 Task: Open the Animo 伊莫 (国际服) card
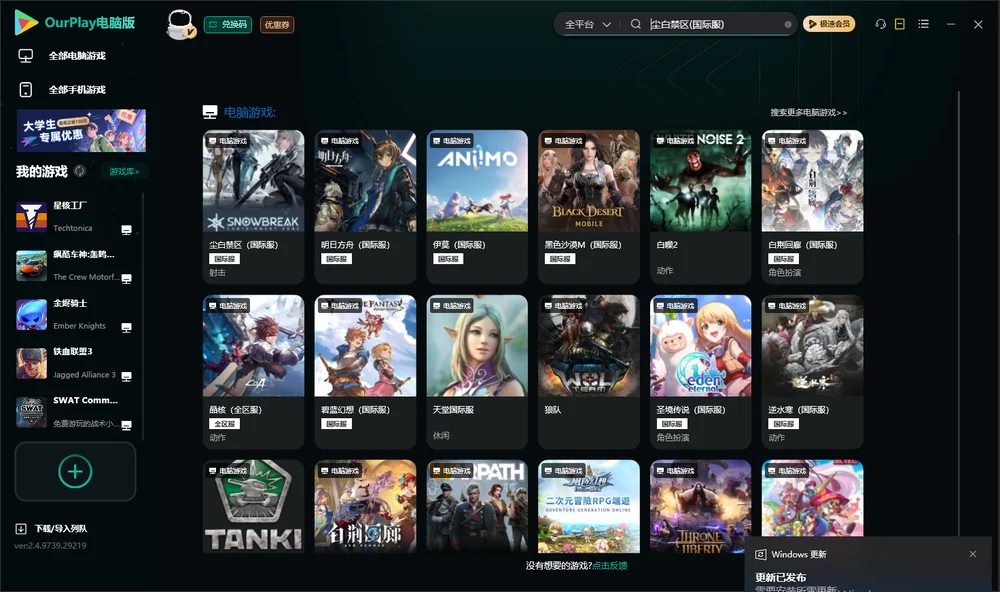pos(477,207)
